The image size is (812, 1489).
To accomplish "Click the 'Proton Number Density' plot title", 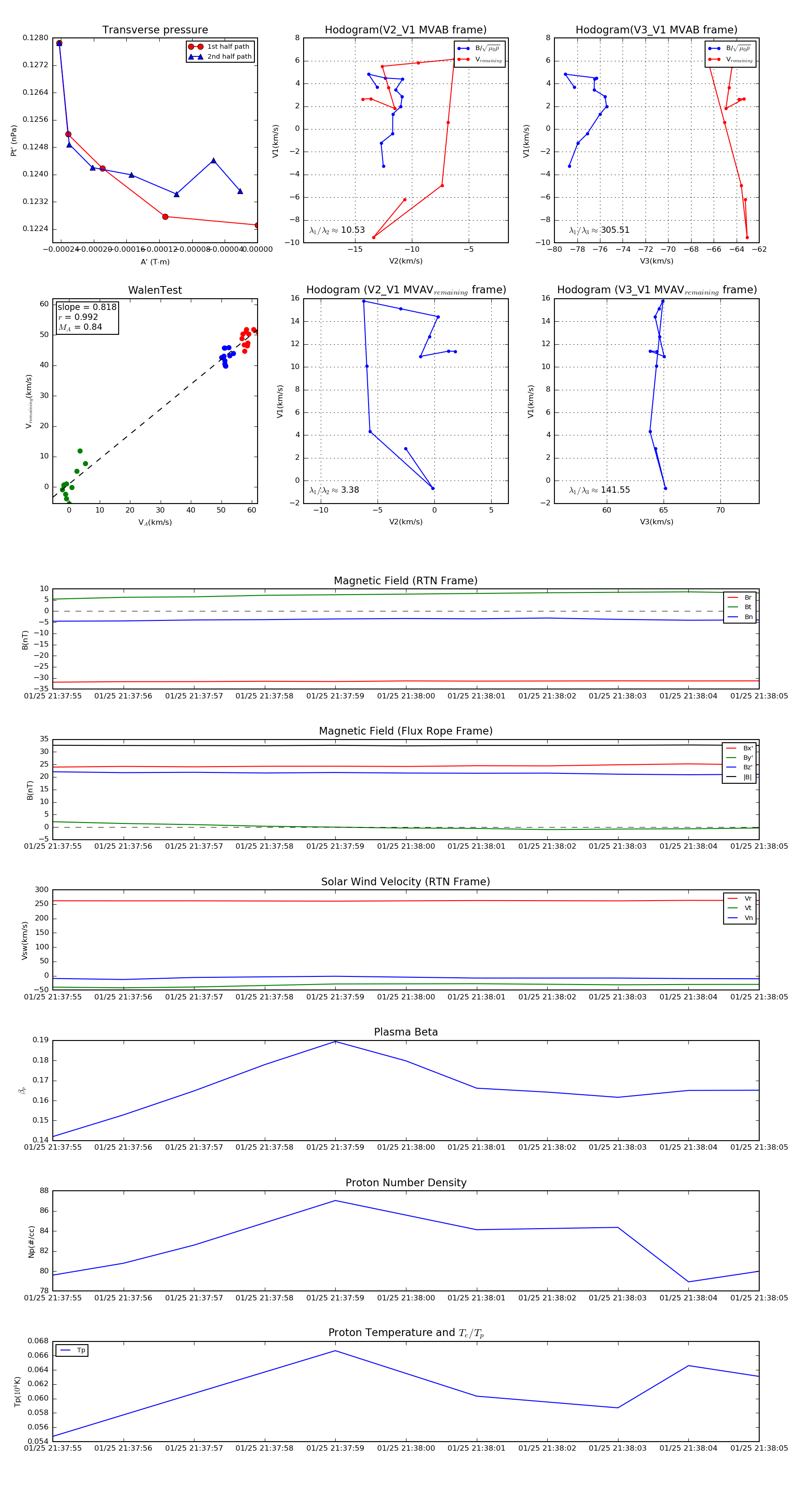I will (406, 1183).
